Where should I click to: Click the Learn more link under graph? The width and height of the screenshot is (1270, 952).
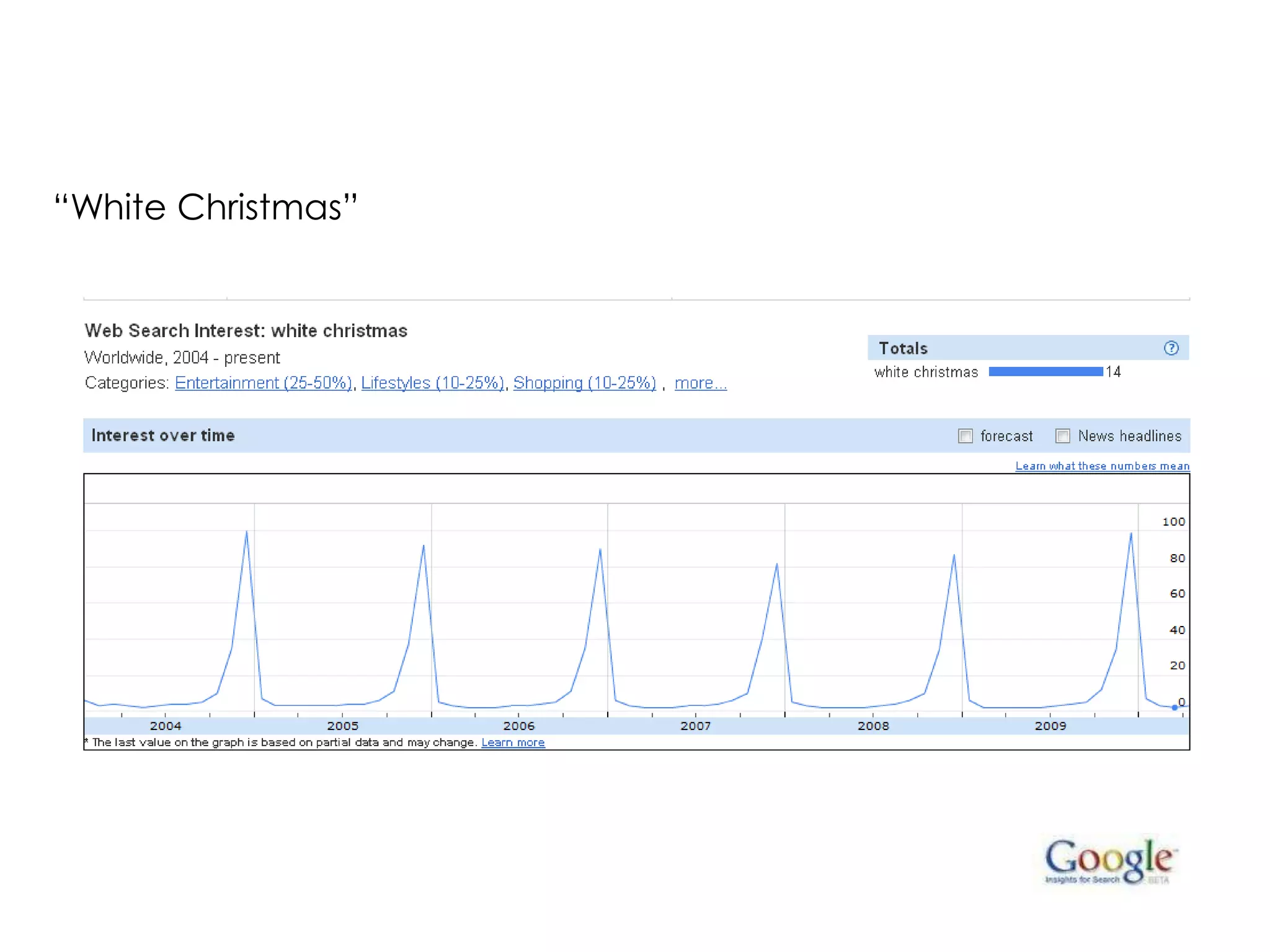click(513, 742)
